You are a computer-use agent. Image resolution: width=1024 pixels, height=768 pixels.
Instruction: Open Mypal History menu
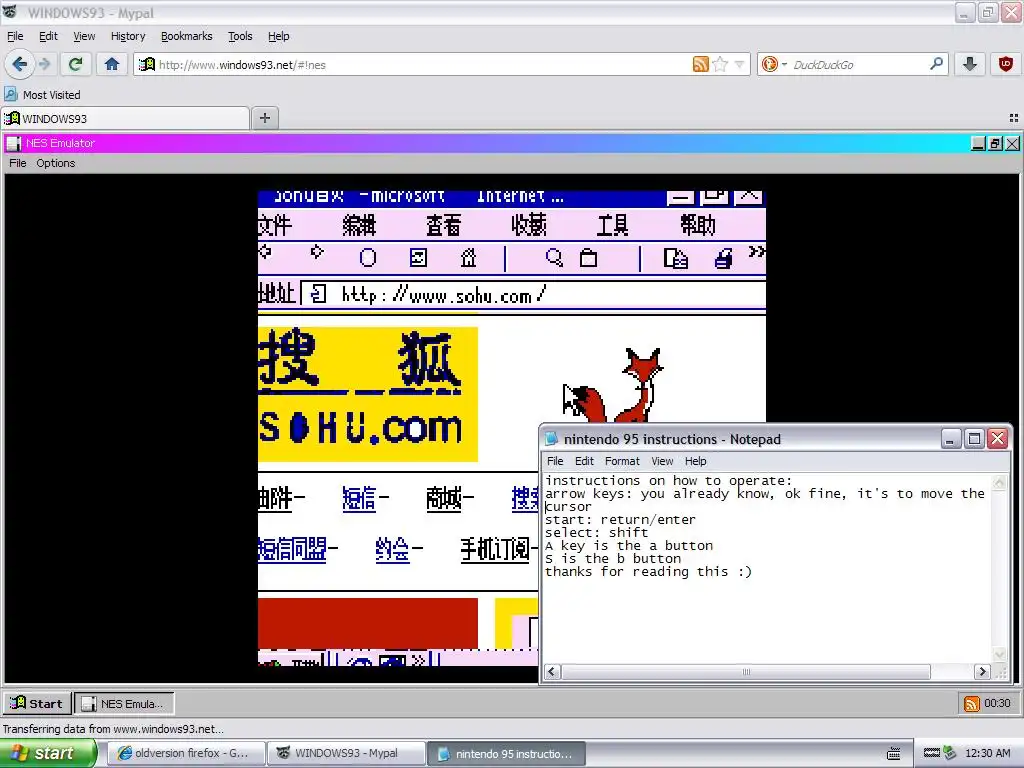[128, 36]
